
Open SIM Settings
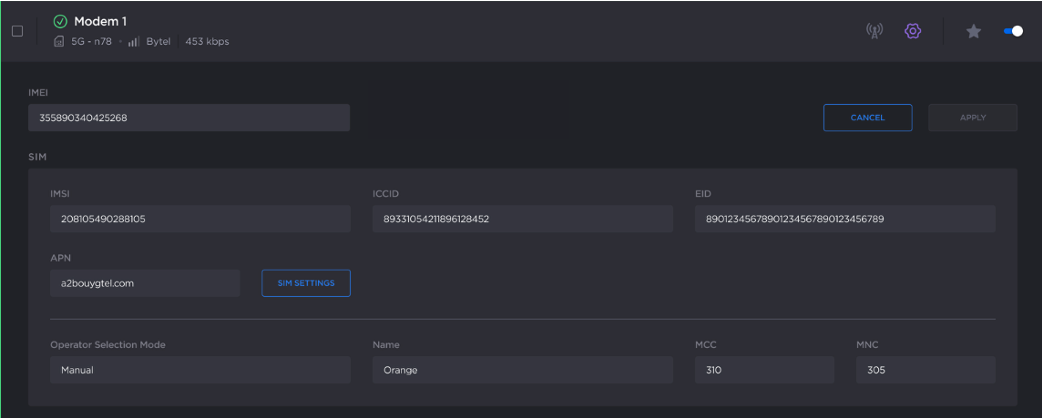pyautogui.click(x=306, y=283)
